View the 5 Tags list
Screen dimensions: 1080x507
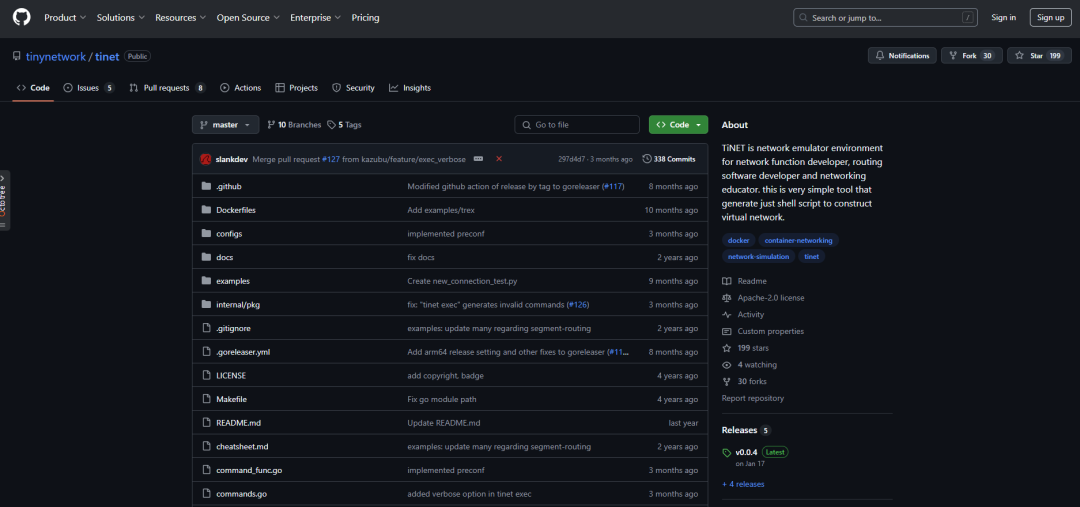point(344,125)
